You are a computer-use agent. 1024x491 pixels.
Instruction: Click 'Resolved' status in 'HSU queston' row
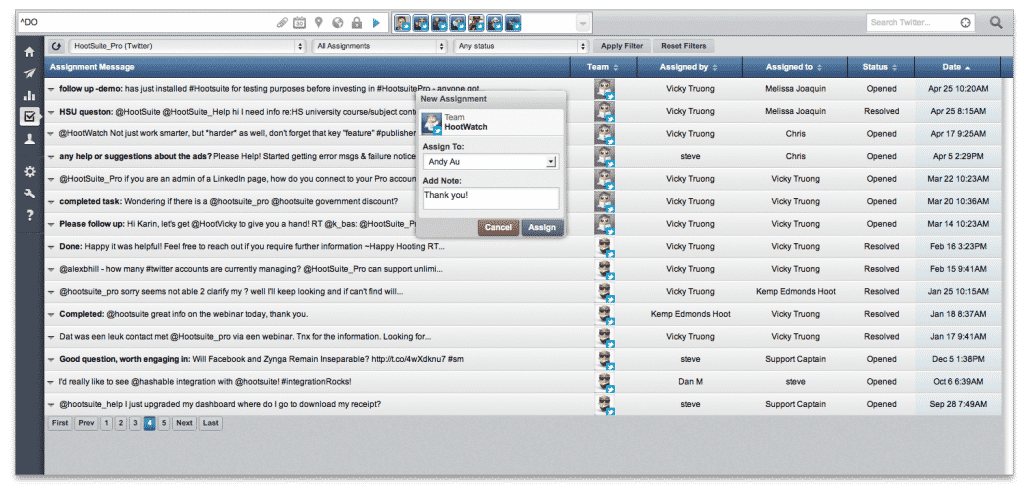[x=881, y=112]
